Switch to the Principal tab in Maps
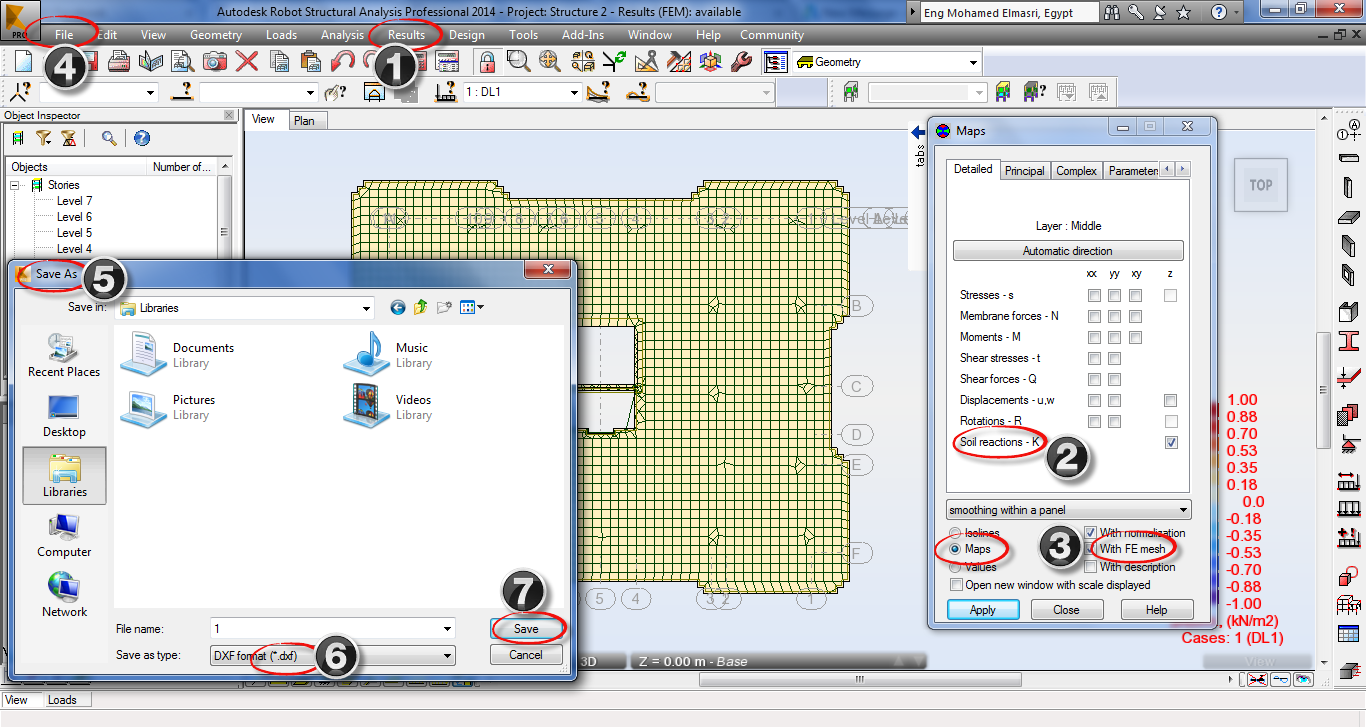Screen dimensions: 1366x727 coord(1025,171)
